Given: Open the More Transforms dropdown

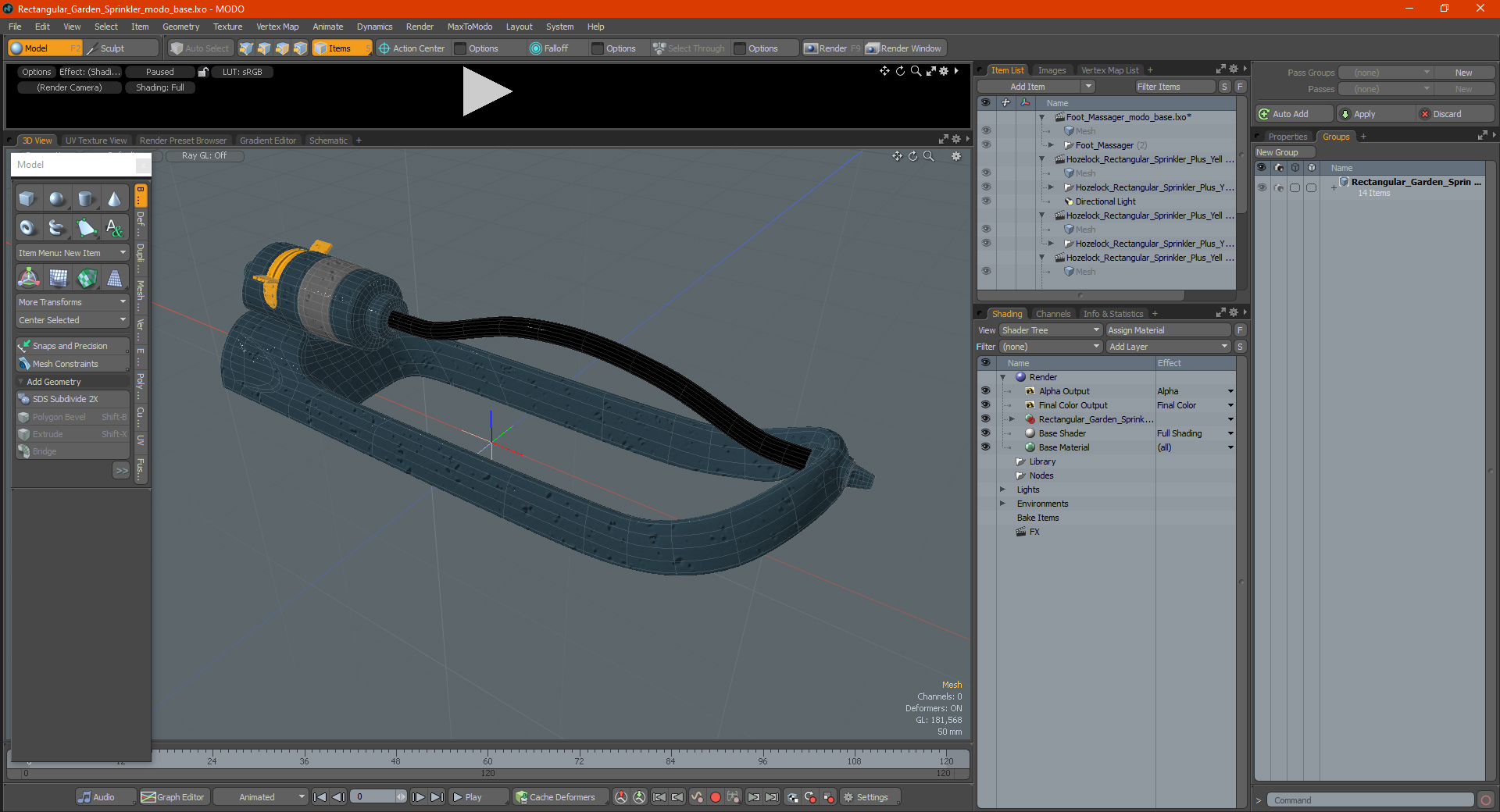Looking at the screenshot, I should [72, 302].
